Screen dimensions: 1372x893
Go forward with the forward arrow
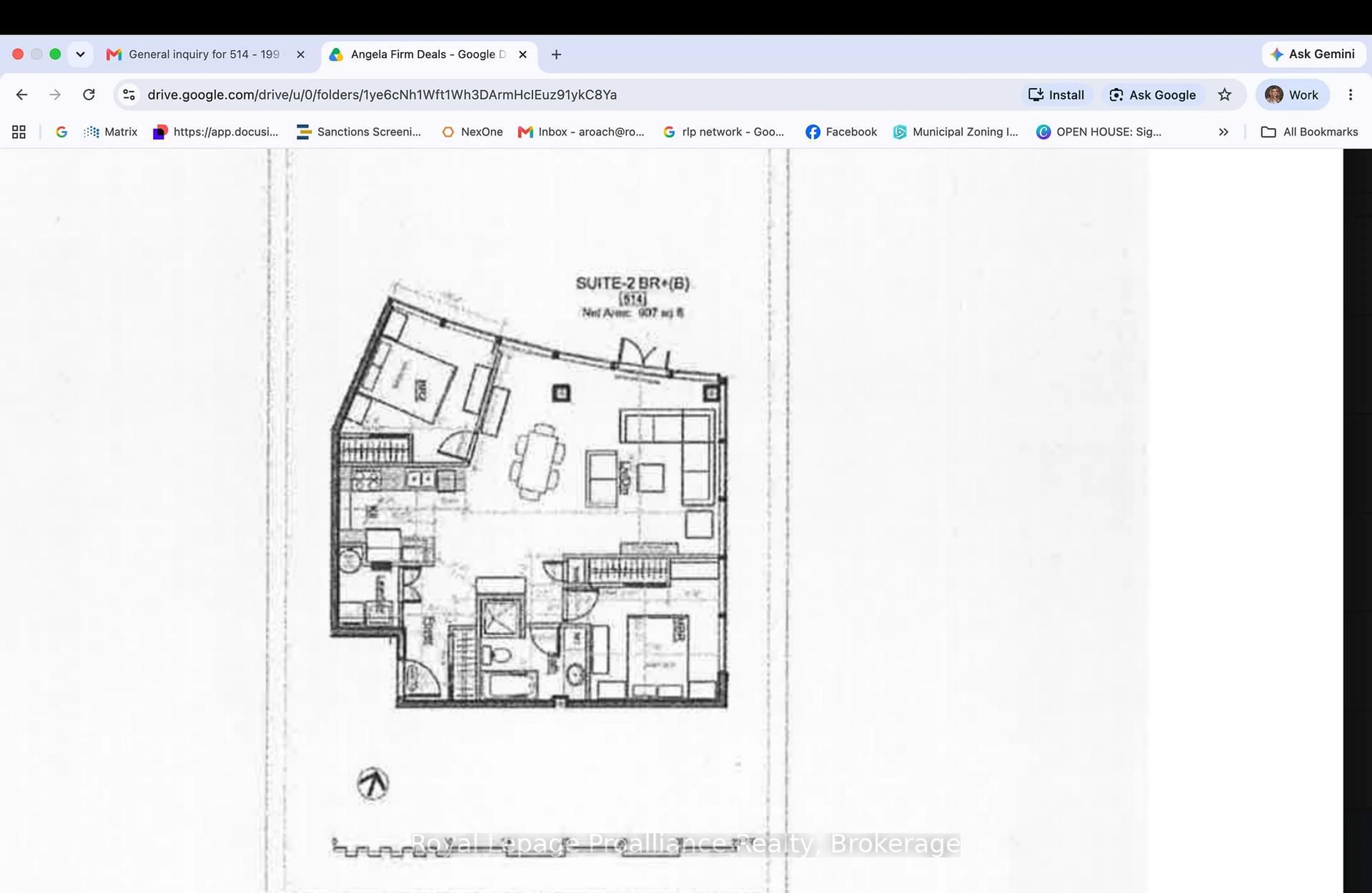coord(55,95)
